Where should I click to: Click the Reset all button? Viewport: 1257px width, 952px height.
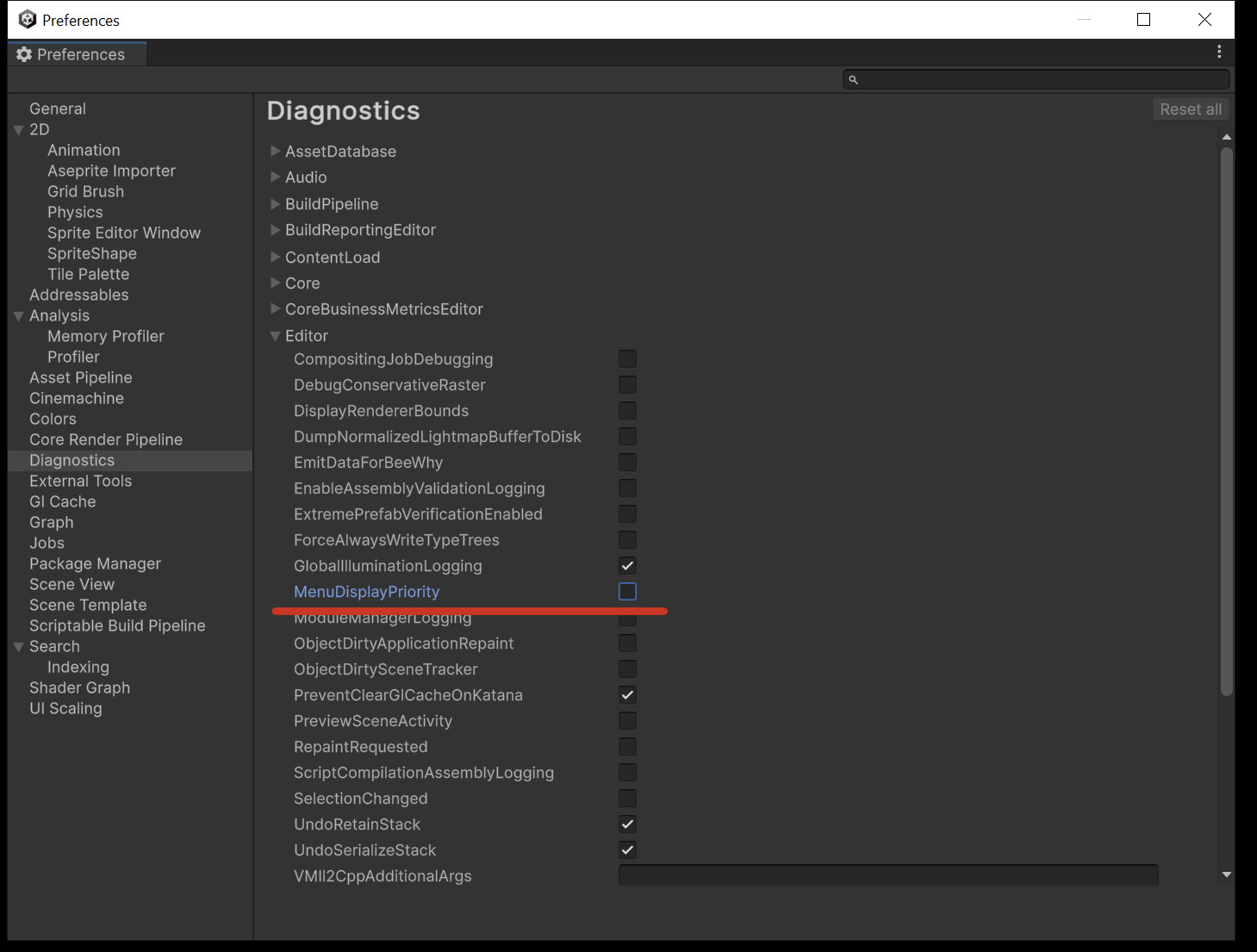[1191, 109]
